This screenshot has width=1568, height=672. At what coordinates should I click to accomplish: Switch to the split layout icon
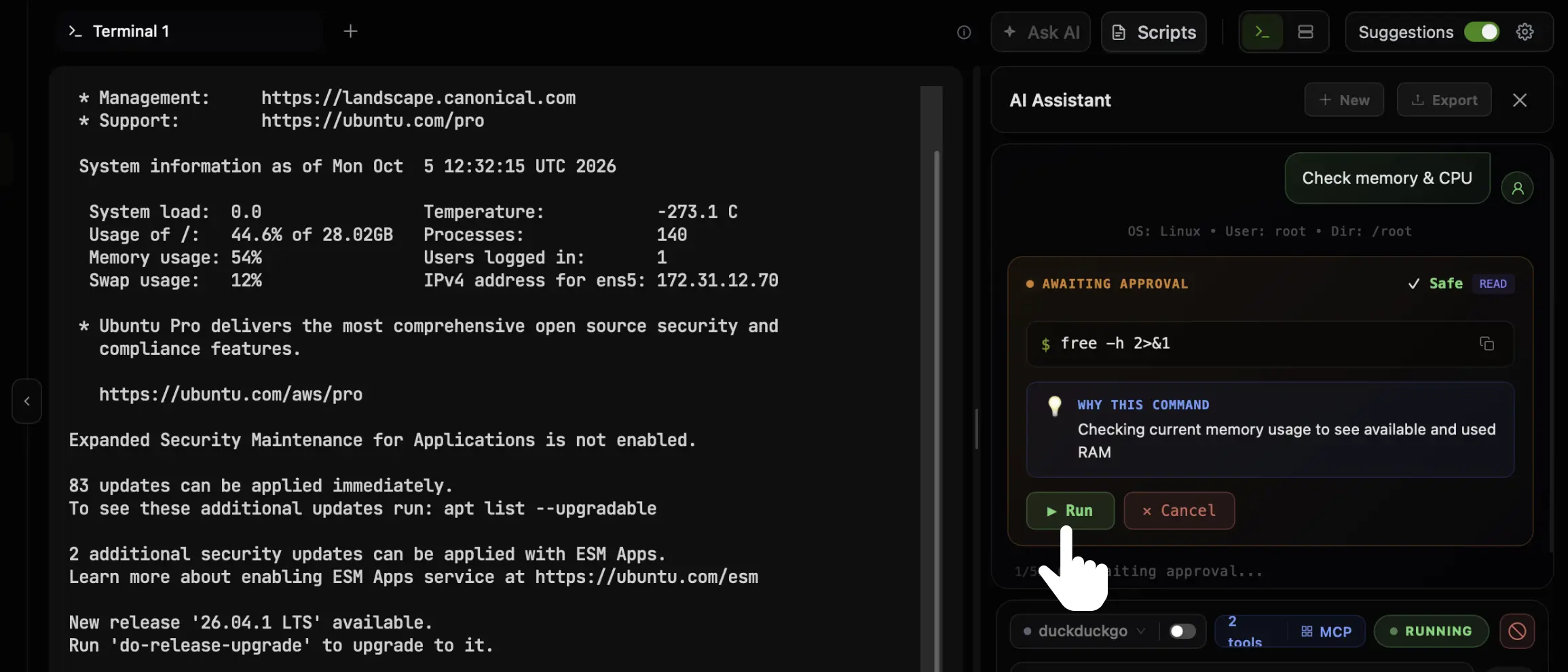point(1305,32)
